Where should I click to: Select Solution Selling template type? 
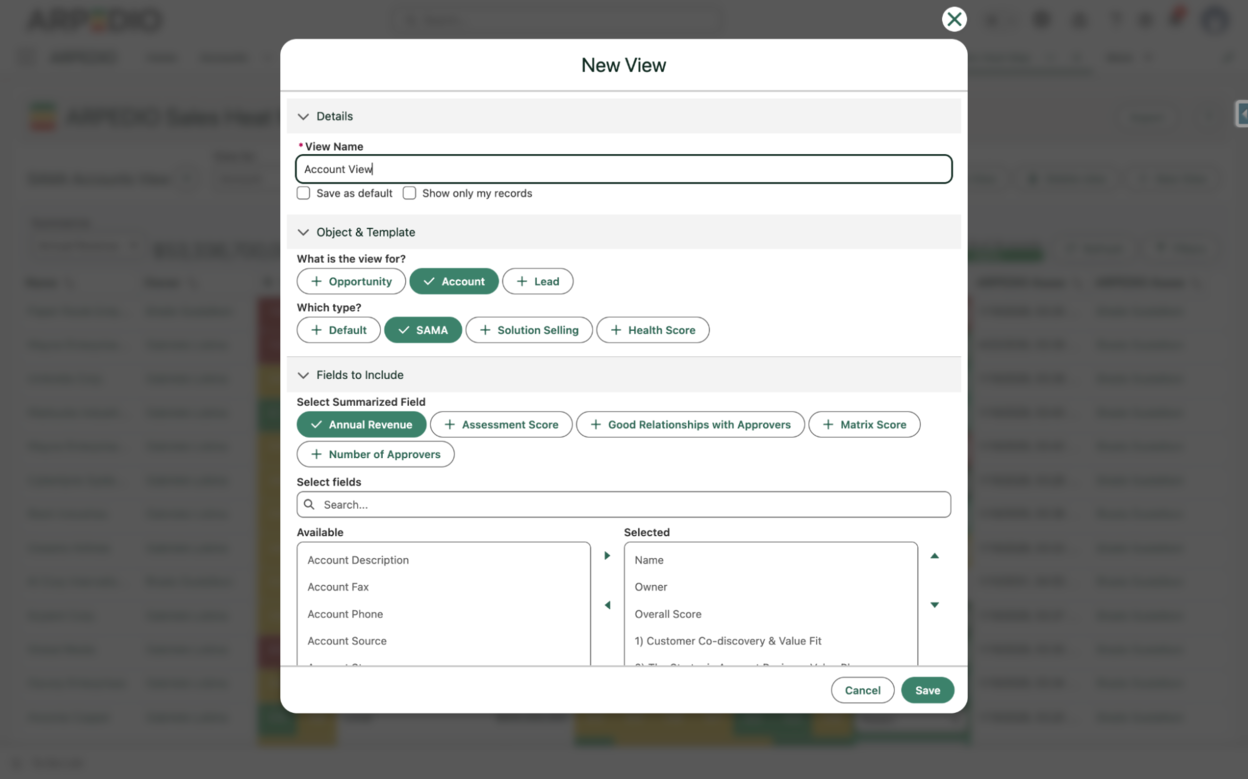coord(529,330)
